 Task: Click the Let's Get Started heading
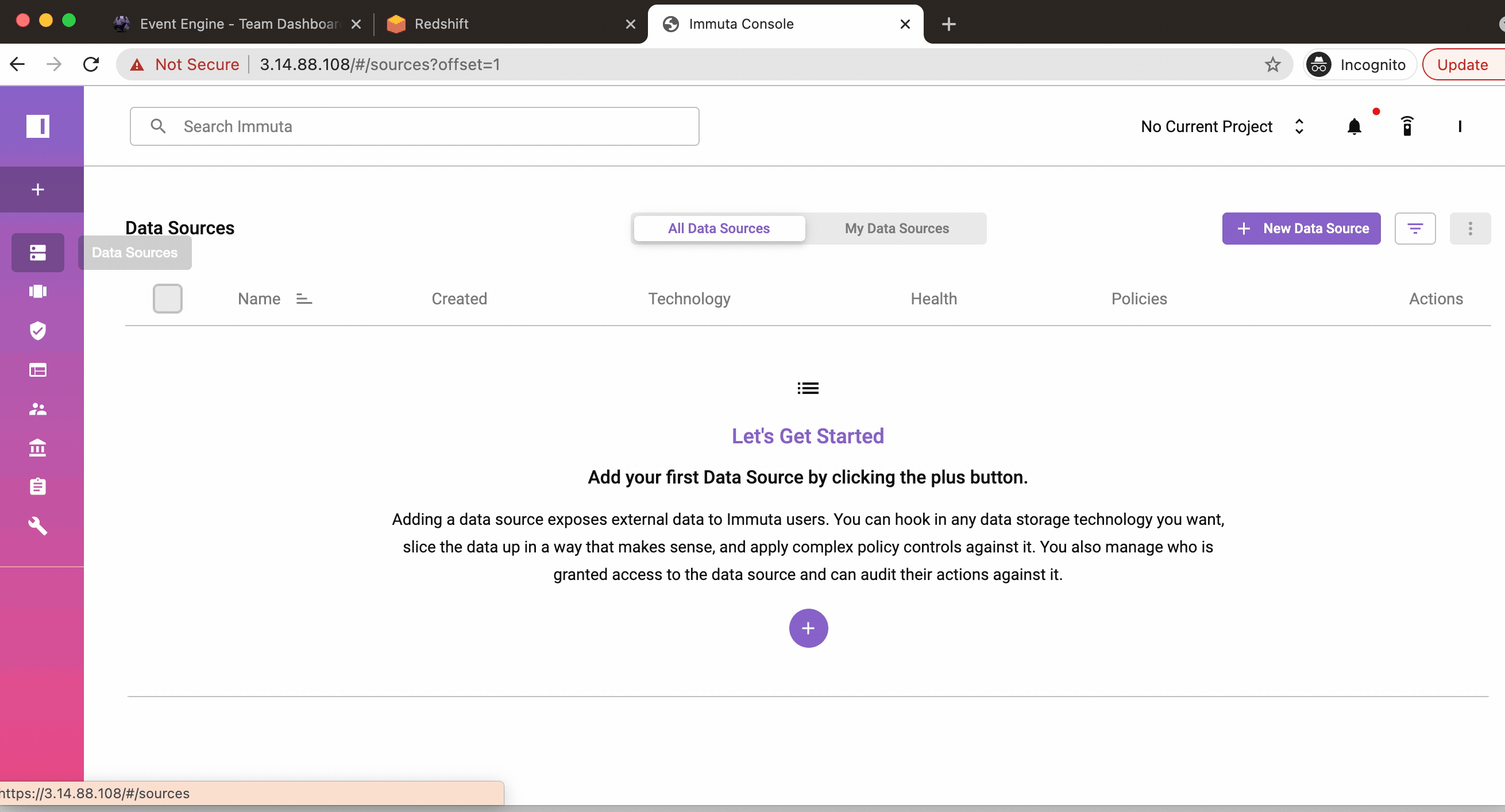(808, 436)
